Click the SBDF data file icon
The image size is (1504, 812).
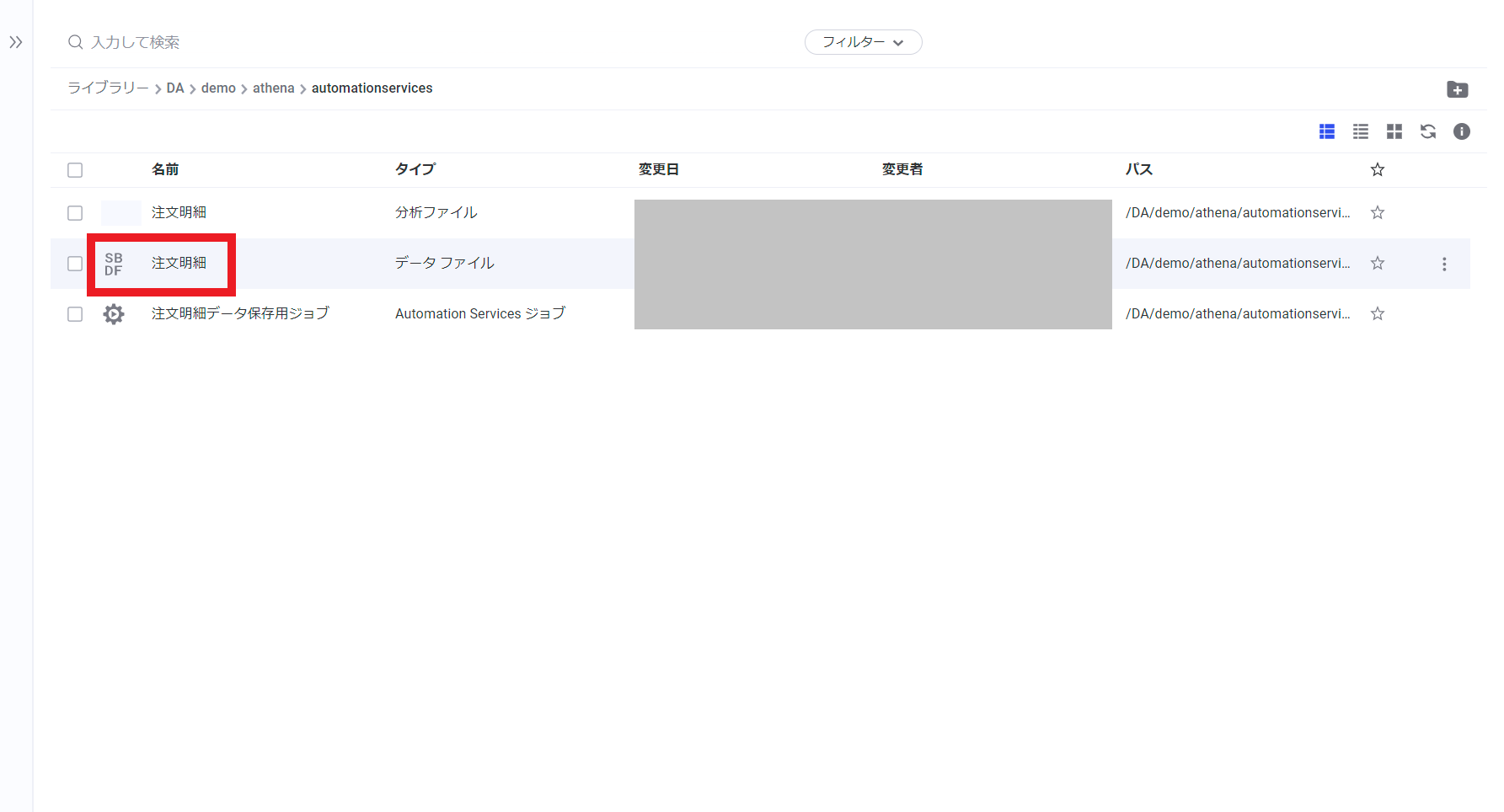click(114, 264)
